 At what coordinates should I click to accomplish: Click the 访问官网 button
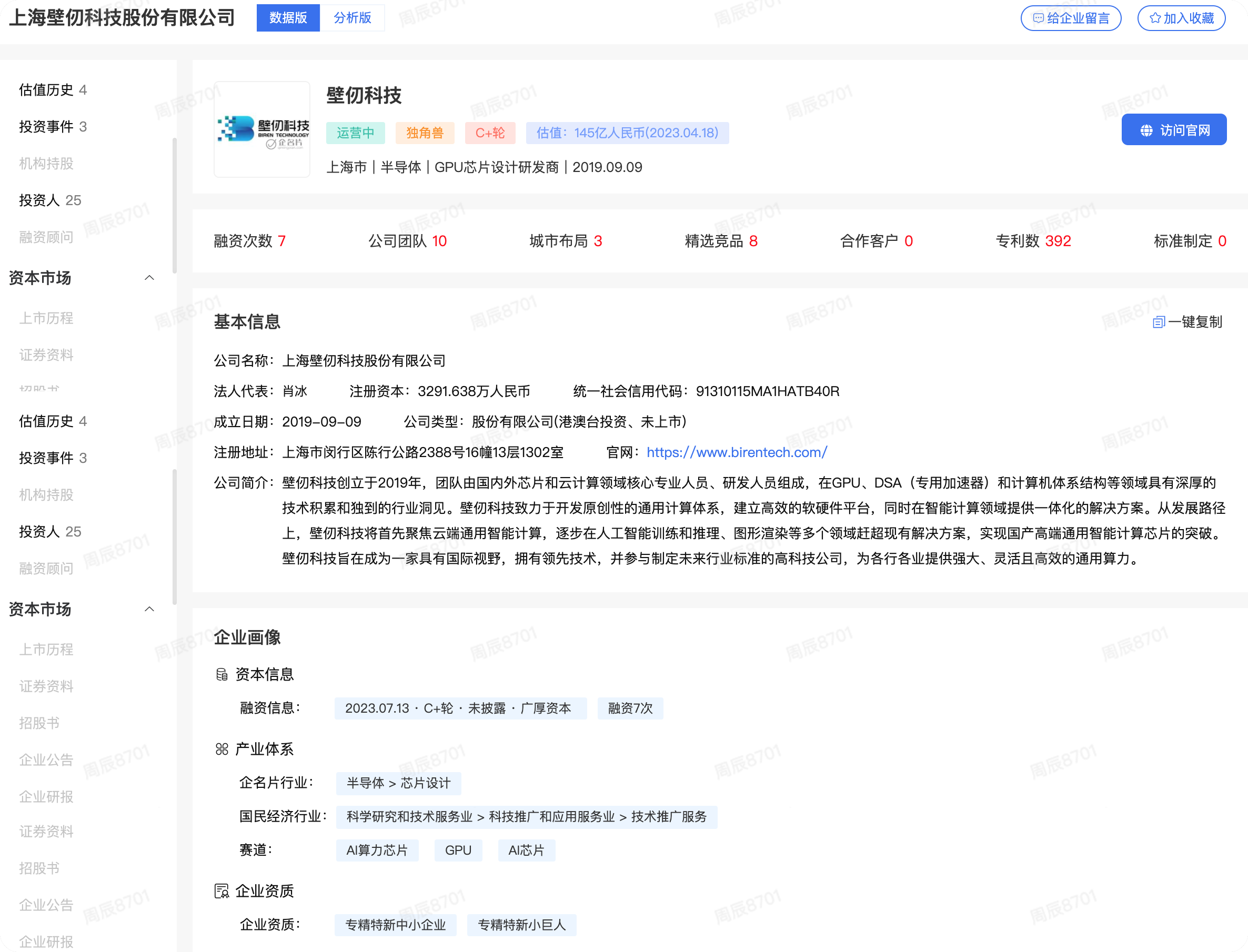1174,130
